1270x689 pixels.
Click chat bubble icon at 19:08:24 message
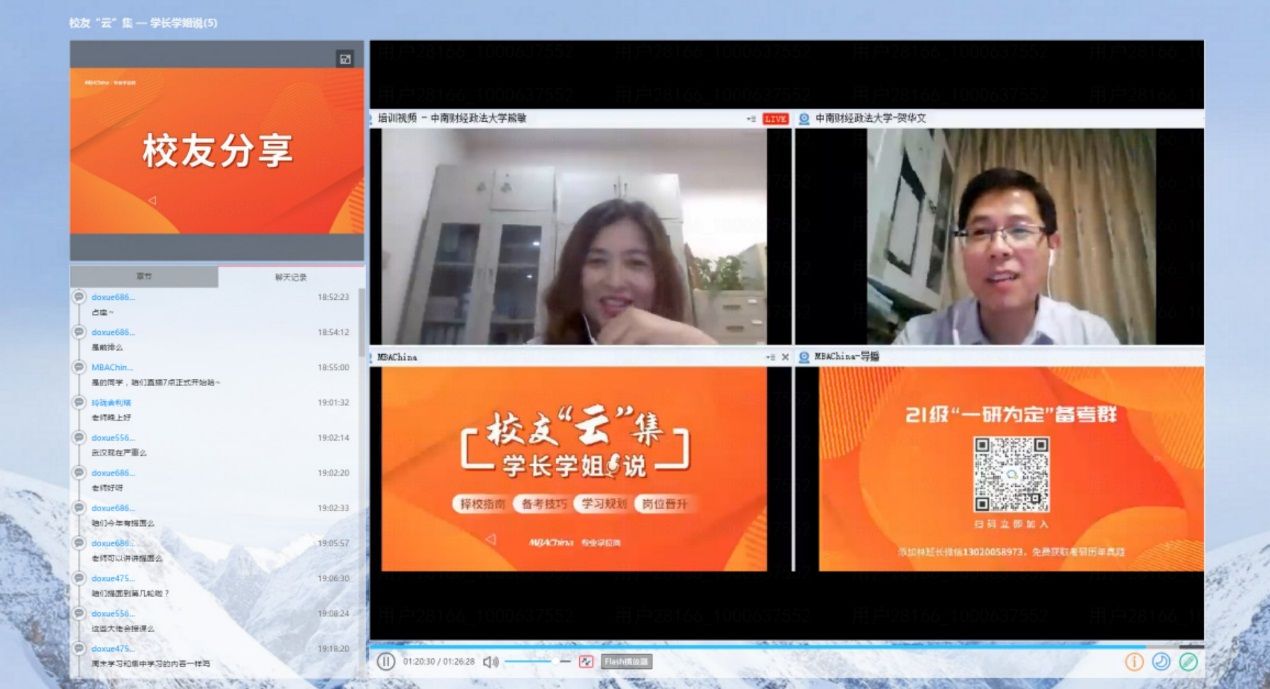point(79,613)
